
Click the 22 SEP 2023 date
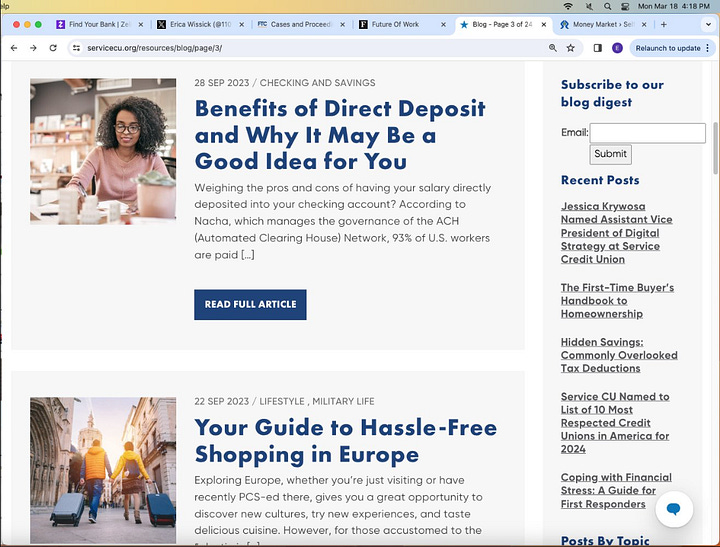pos(221,401)
